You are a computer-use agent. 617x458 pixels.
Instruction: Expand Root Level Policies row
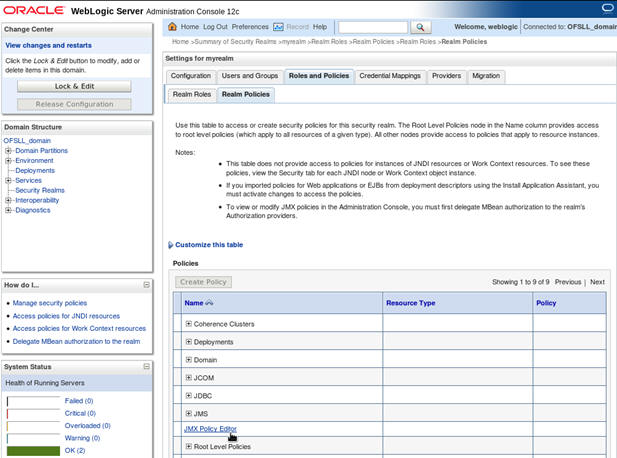pos(188,446)
